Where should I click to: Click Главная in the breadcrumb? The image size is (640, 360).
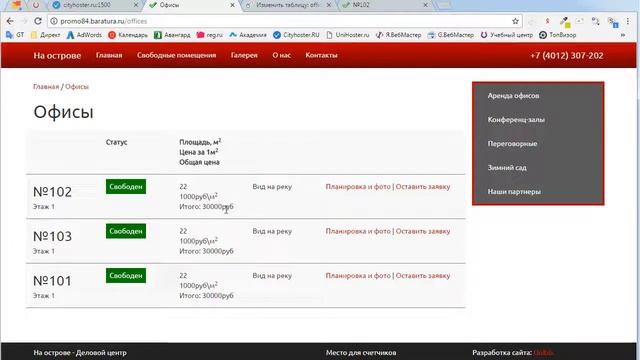pyautogui.click(x=46, y=87)
